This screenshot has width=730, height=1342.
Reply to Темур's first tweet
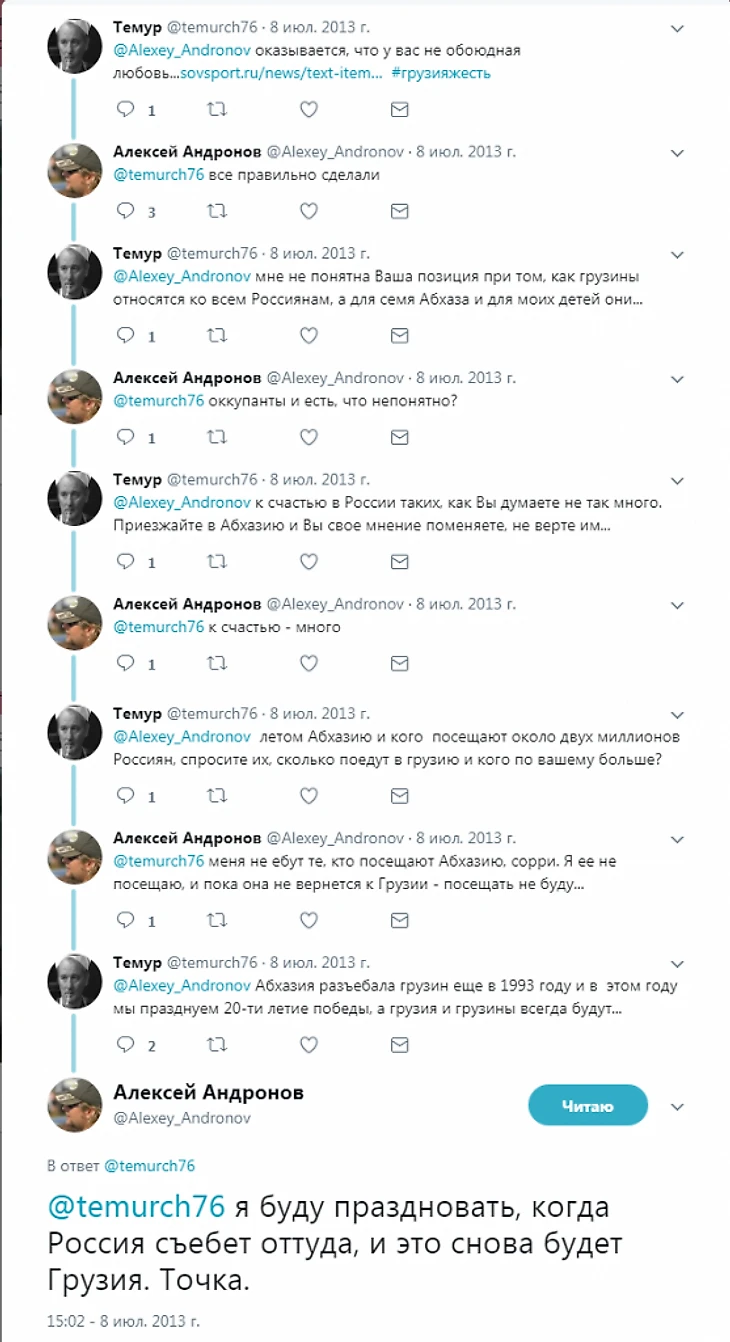(x=127, y=110)
